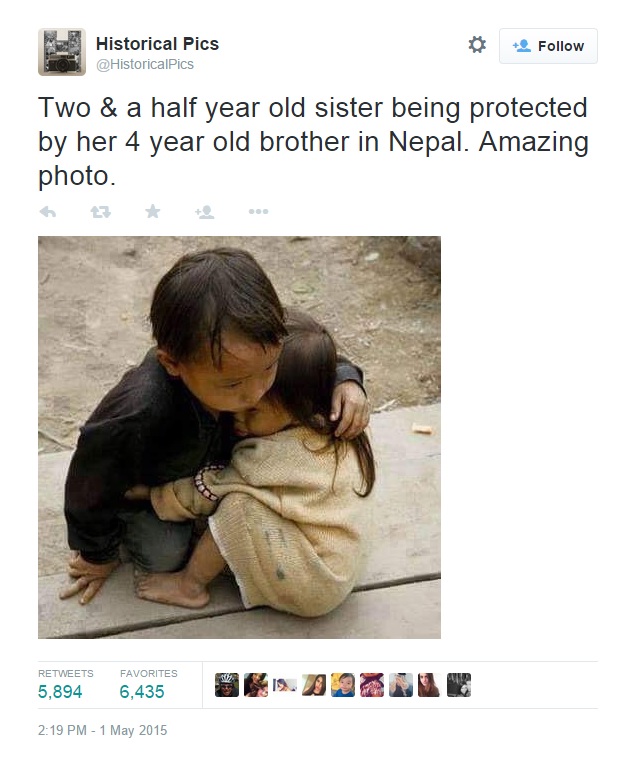Click the Follow button
The image size is (633, 767).
click(548, 46)
